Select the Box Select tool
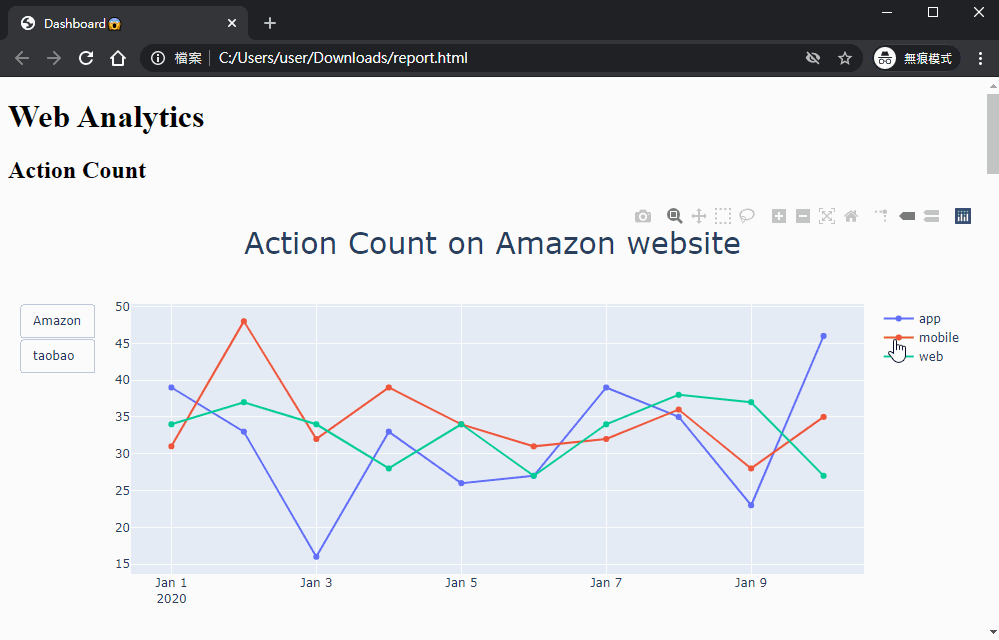Screen dimensions: 999x640 (723, 217)
